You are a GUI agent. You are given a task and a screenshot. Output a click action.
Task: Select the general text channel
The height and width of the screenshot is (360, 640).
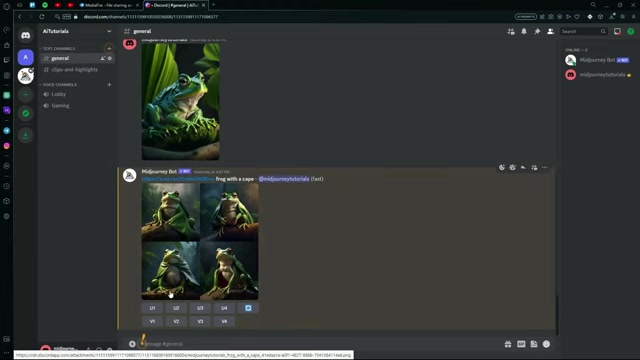(x=77, y=58)
